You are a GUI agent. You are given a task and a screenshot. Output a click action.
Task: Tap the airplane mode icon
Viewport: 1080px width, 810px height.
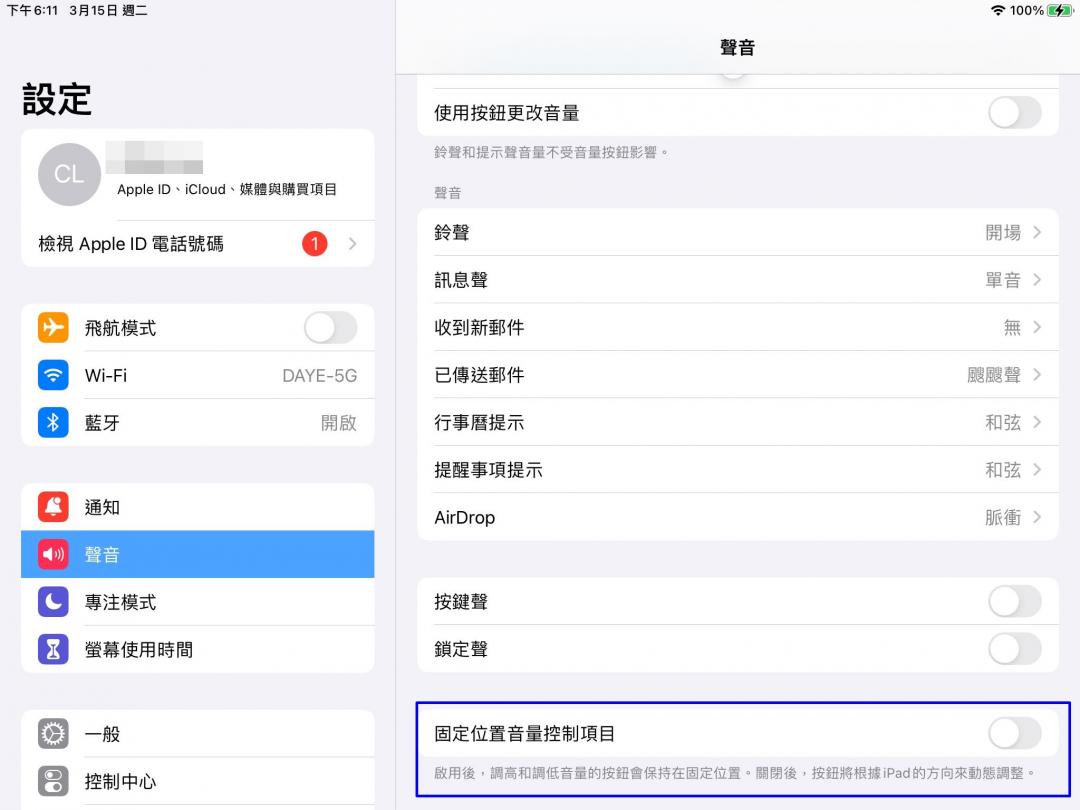(53, 328)
